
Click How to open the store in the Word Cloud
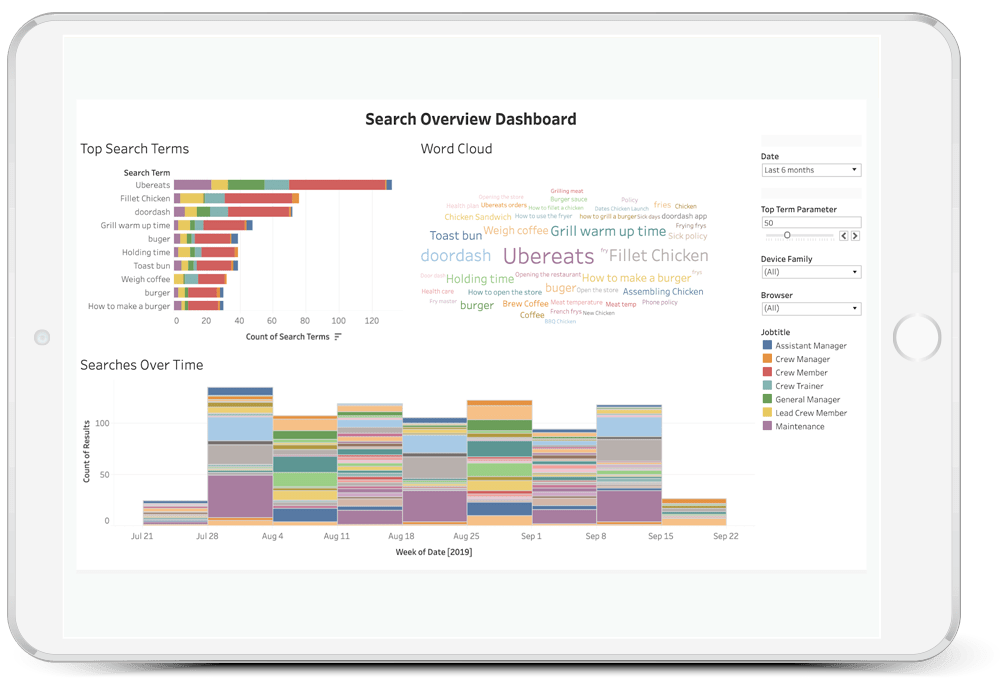pyautogui.click(x=504, y=292)
